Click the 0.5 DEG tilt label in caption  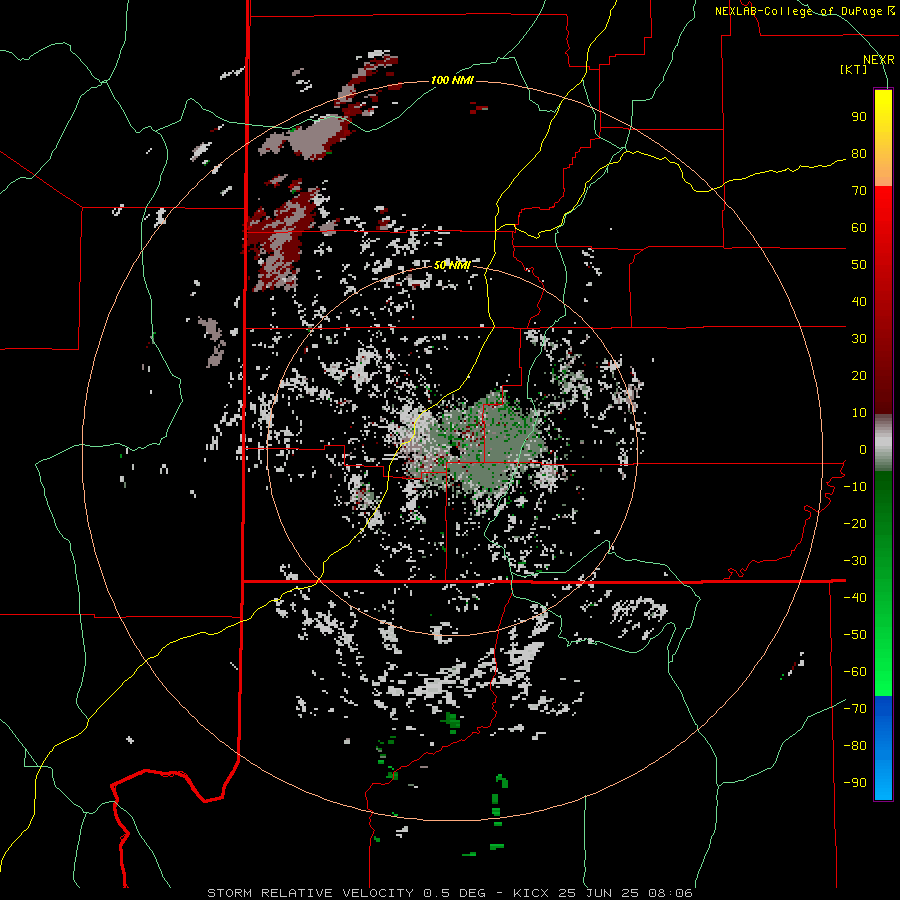(454, 893)
